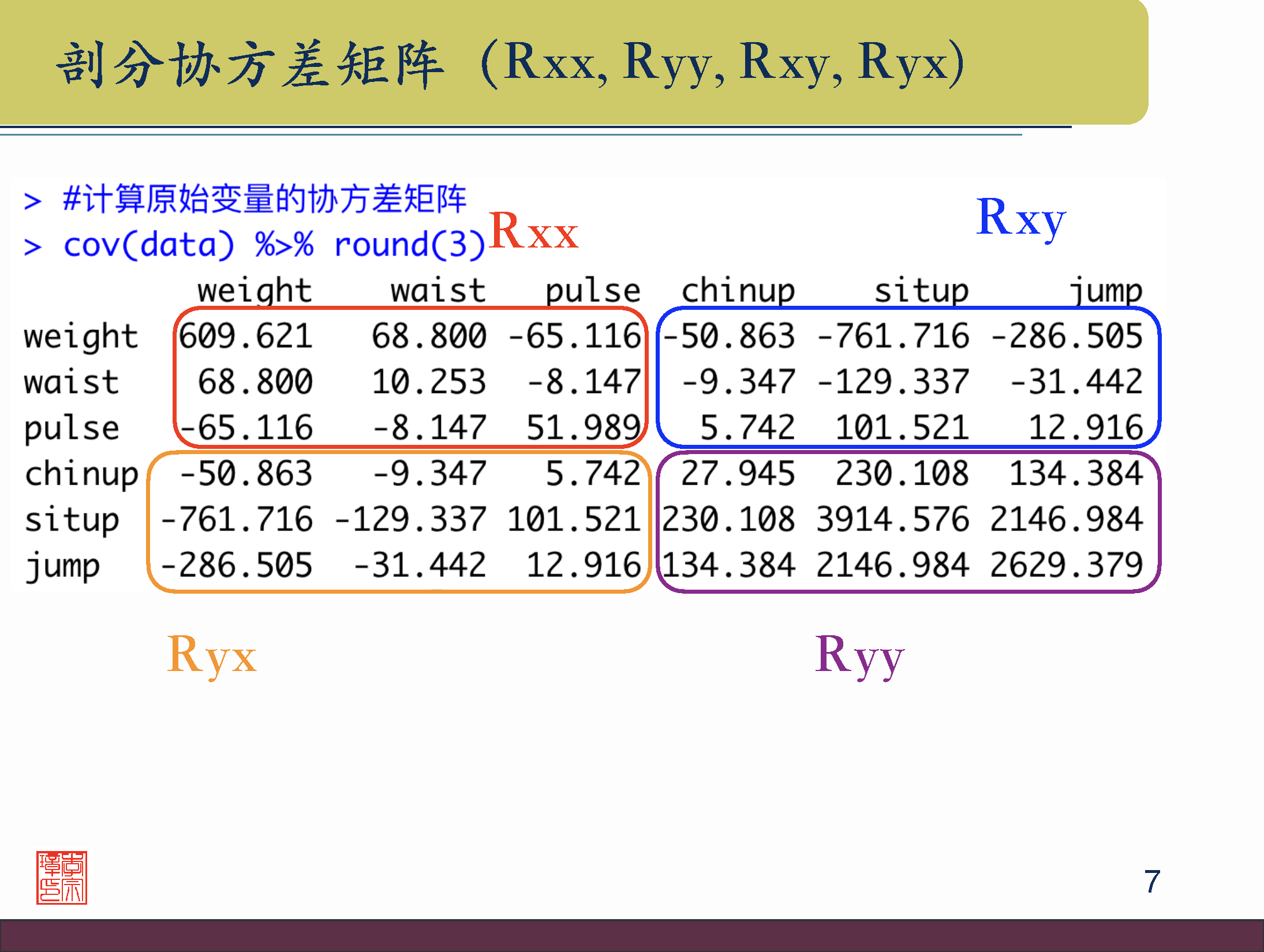1264x952 pixels.
Task: Click the cov(data) %>% round(3) code line
Action: pos(275,245)
